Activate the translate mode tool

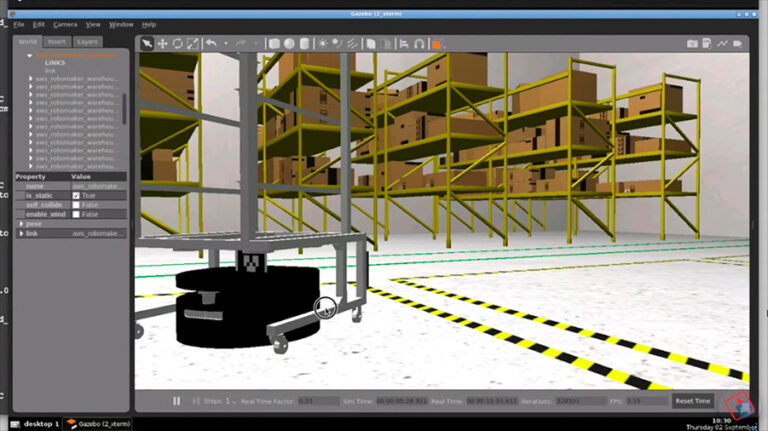(x=162, y=44)
